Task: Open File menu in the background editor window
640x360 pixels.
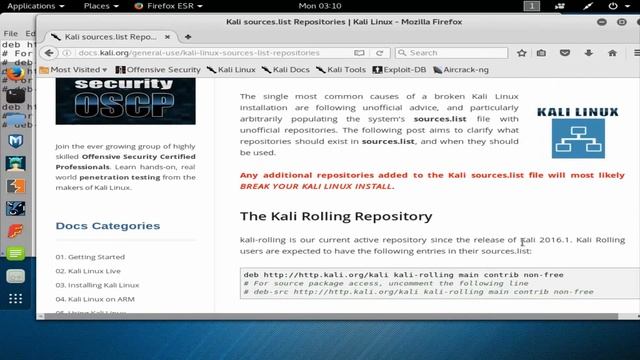Action: 11,33
